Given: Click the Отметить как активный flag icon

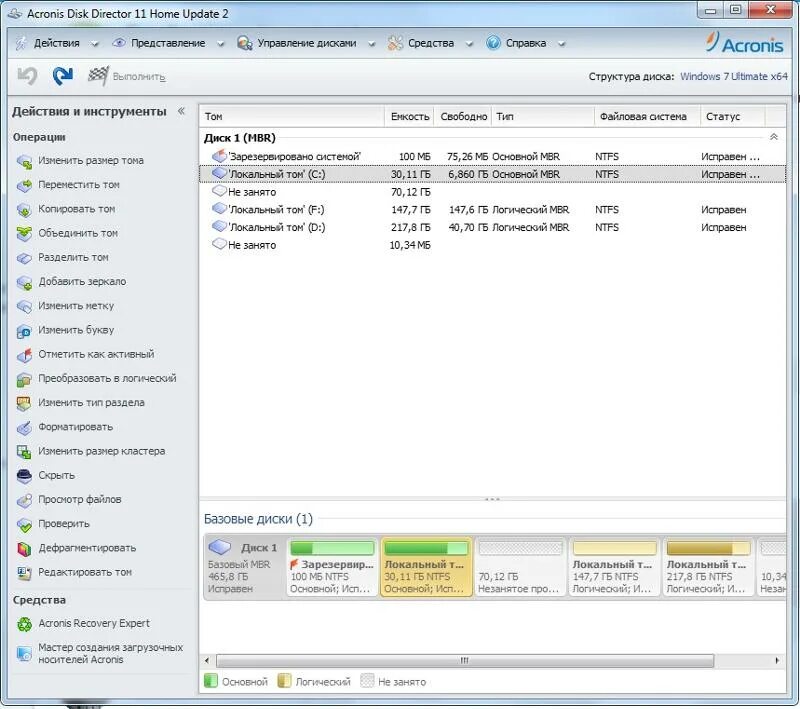Looking at the screenshot, I should tap(24, 355).
